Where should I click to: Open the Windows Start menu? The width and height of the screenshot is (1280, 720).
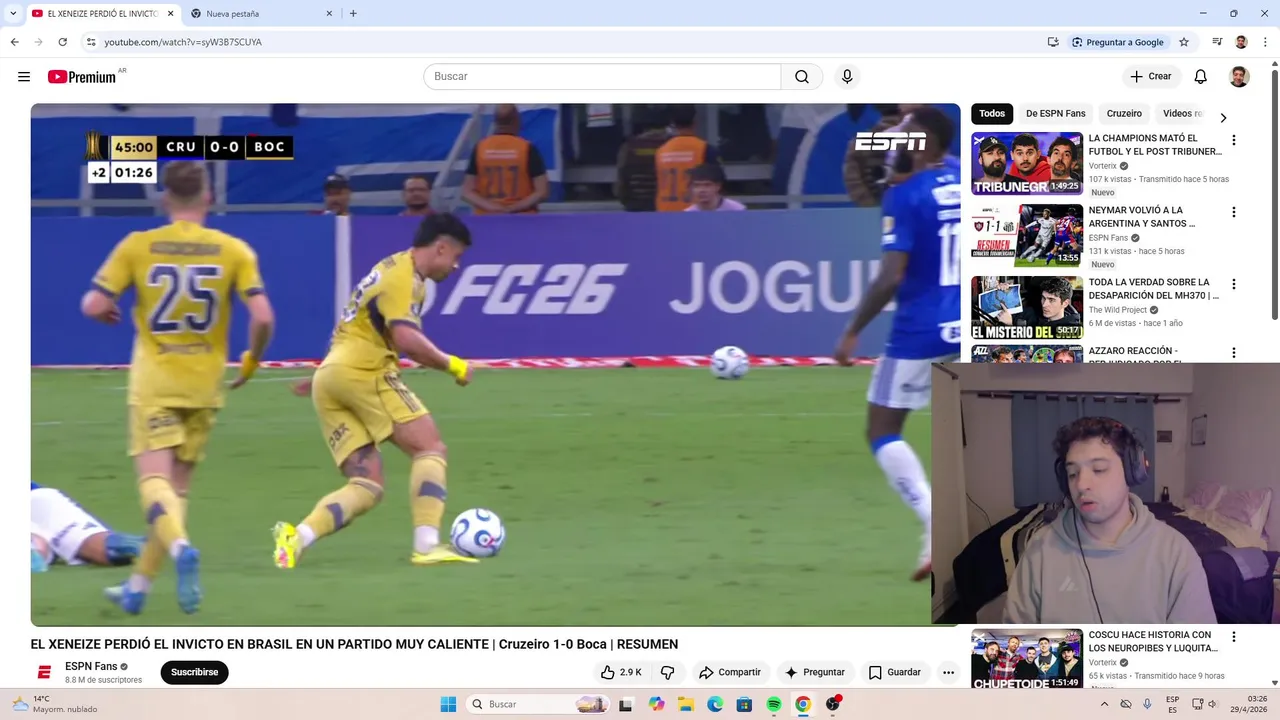(448, 704)
